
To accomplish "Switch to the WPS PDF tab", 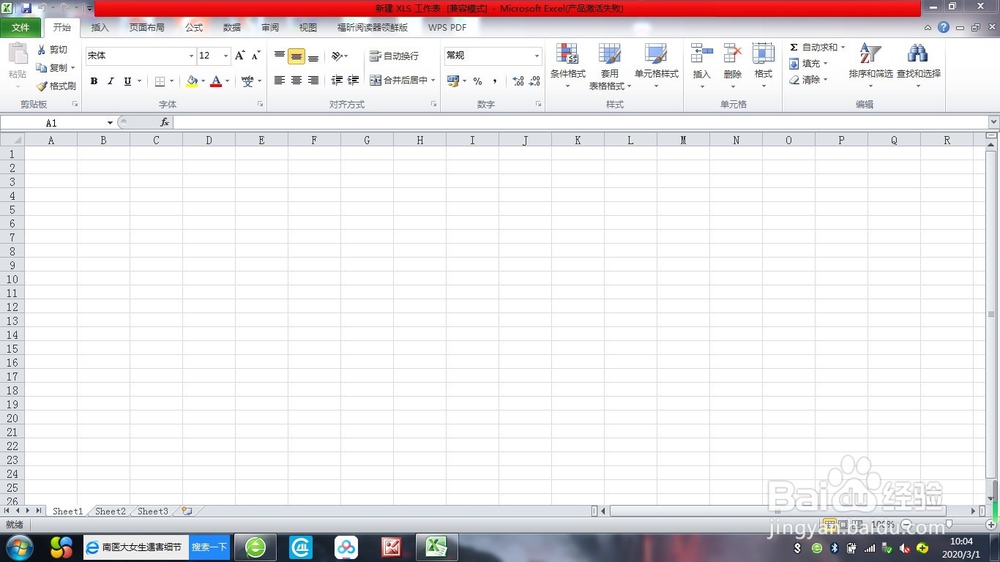I will pos(447,27).
